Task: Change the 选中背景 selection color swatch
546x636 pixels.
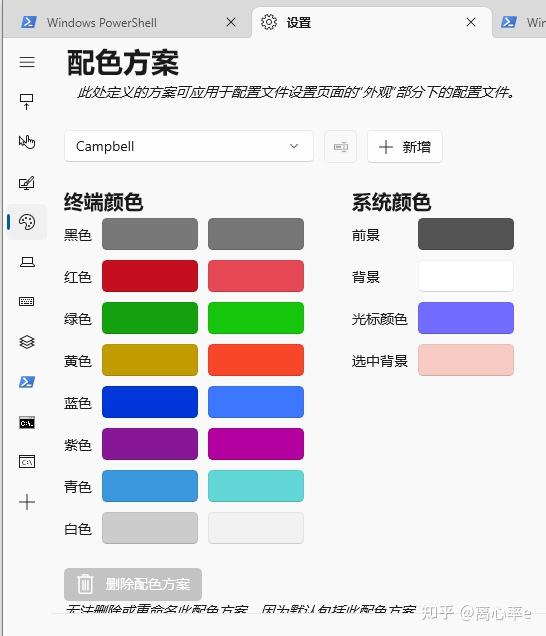Action: click(x=466, y=360)
